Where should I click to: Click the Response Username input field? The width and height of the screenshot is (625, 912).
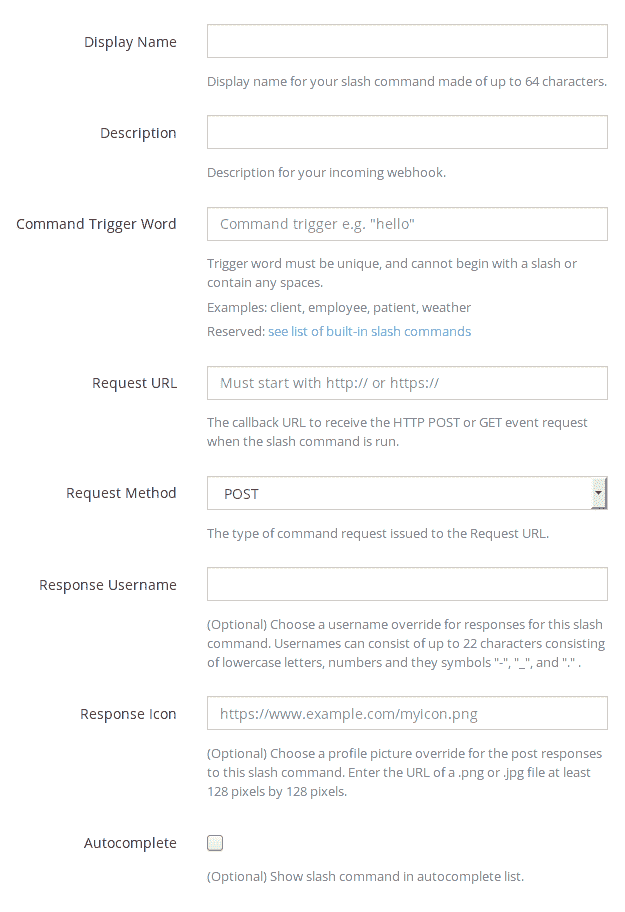tap(406, 583)
